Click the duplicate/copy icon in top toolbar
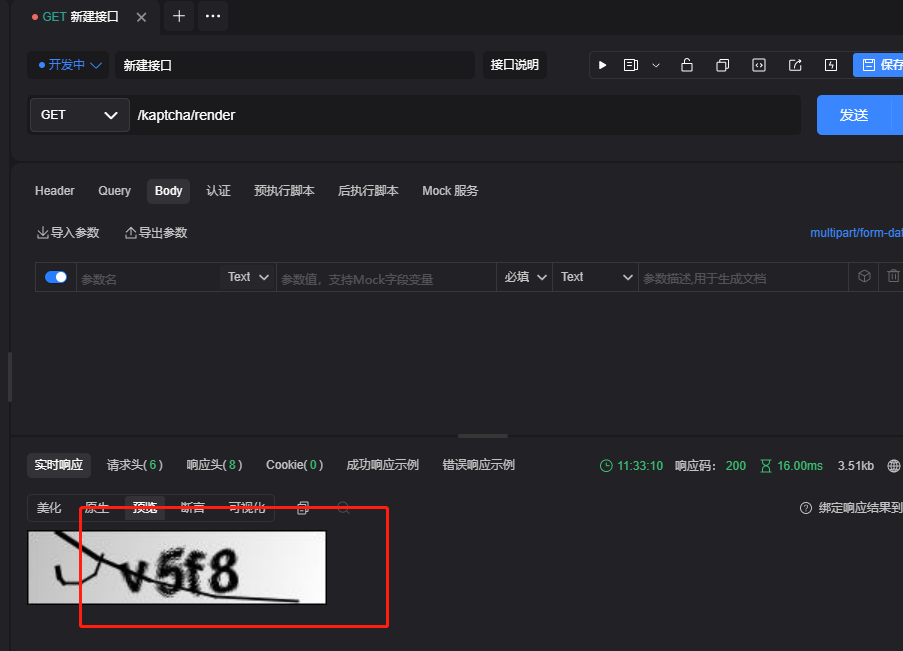903x651 pixels. tap(722, 64)
